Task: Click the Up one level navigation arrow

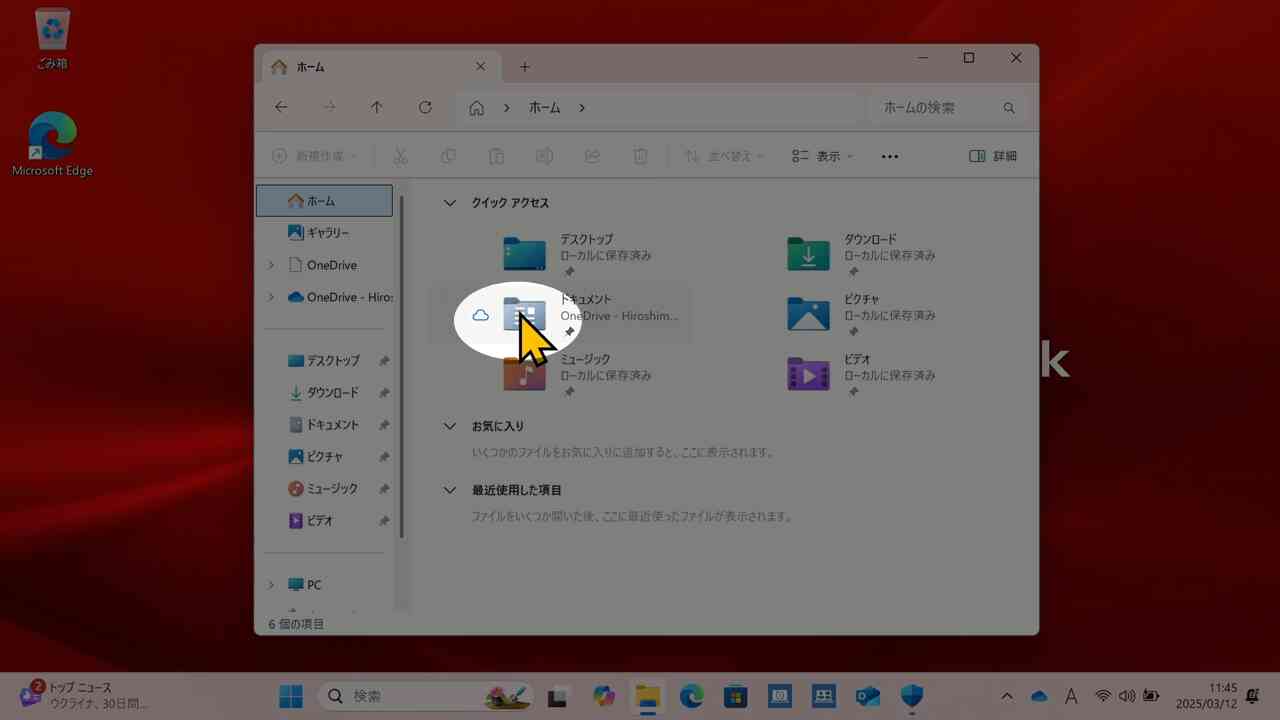Action: pyautogui.click(x=376, y=107)
